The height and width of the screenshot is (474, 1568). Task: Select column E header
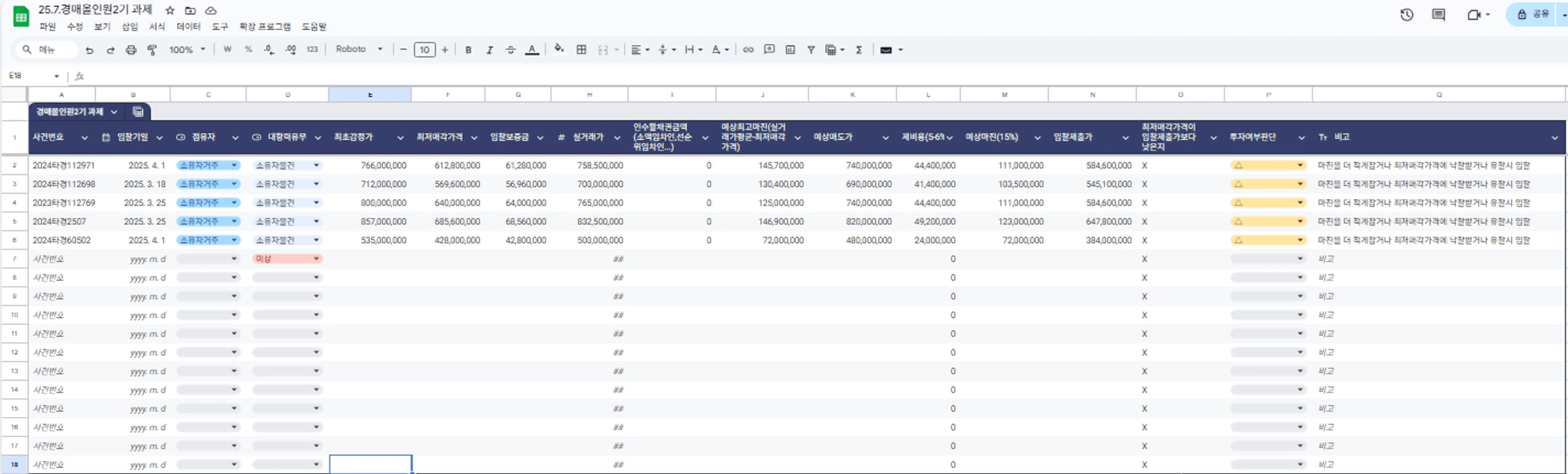coord(370,95)
